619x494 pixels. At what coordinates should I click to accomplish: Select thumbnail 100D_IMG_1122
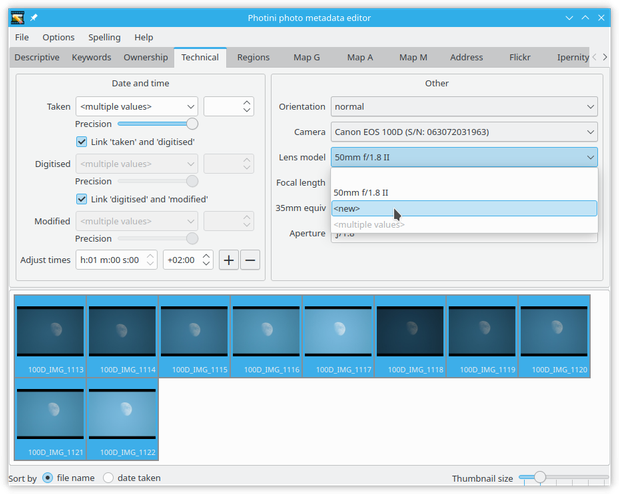pyautogui.click(x=122, y=419)
